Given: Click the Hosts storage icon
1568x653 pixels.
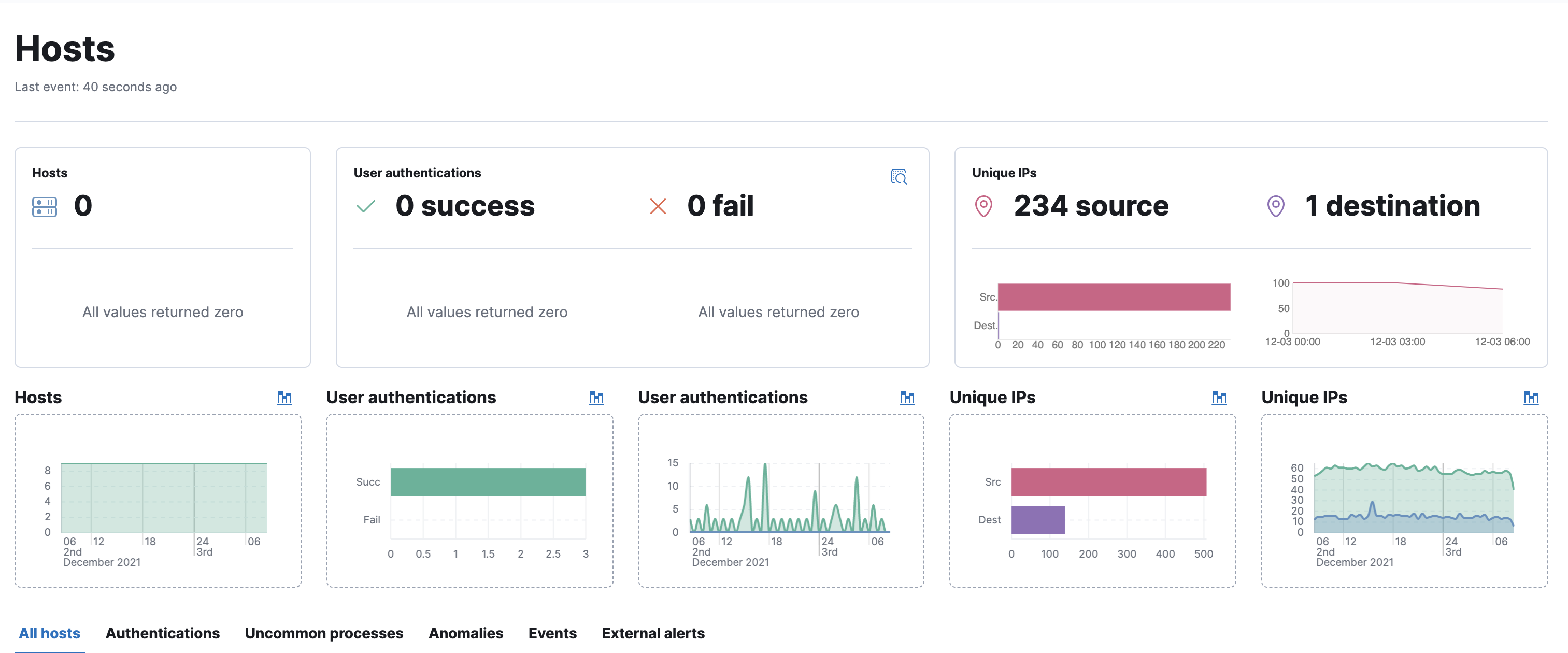Looking at the screenshot, I should click(x=45, y=207).
